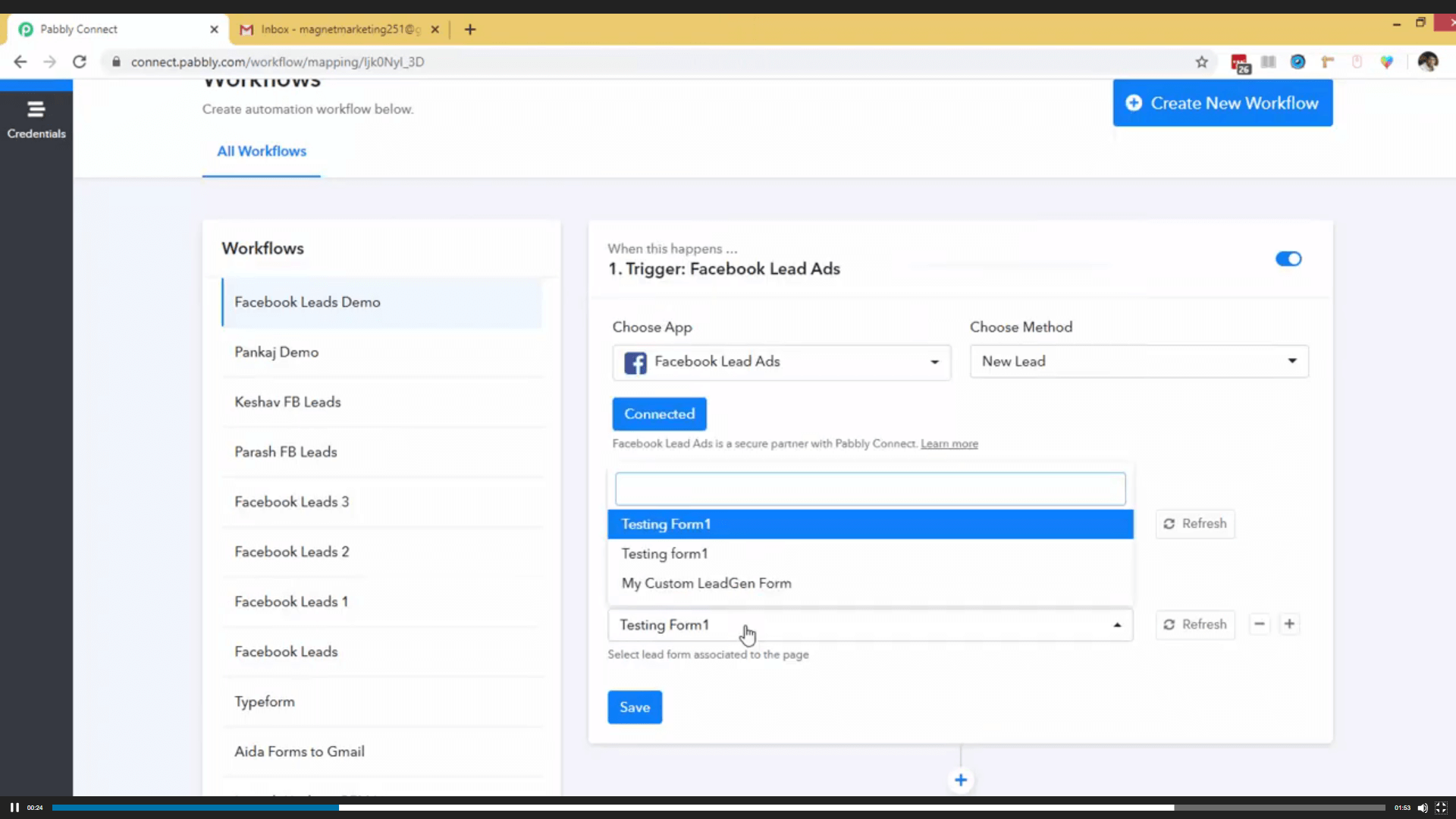Screen dimensions: 1456x819
Task: Toggle the Facebook Lead Ads trigger switch
Action: click(x=1288, y=259)
